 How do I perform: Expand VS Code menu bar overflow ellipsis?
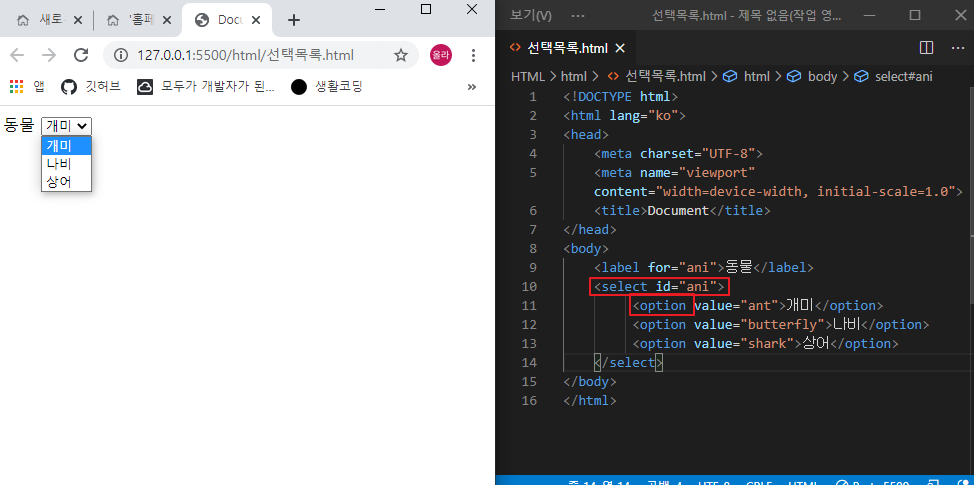click(577, 16)
